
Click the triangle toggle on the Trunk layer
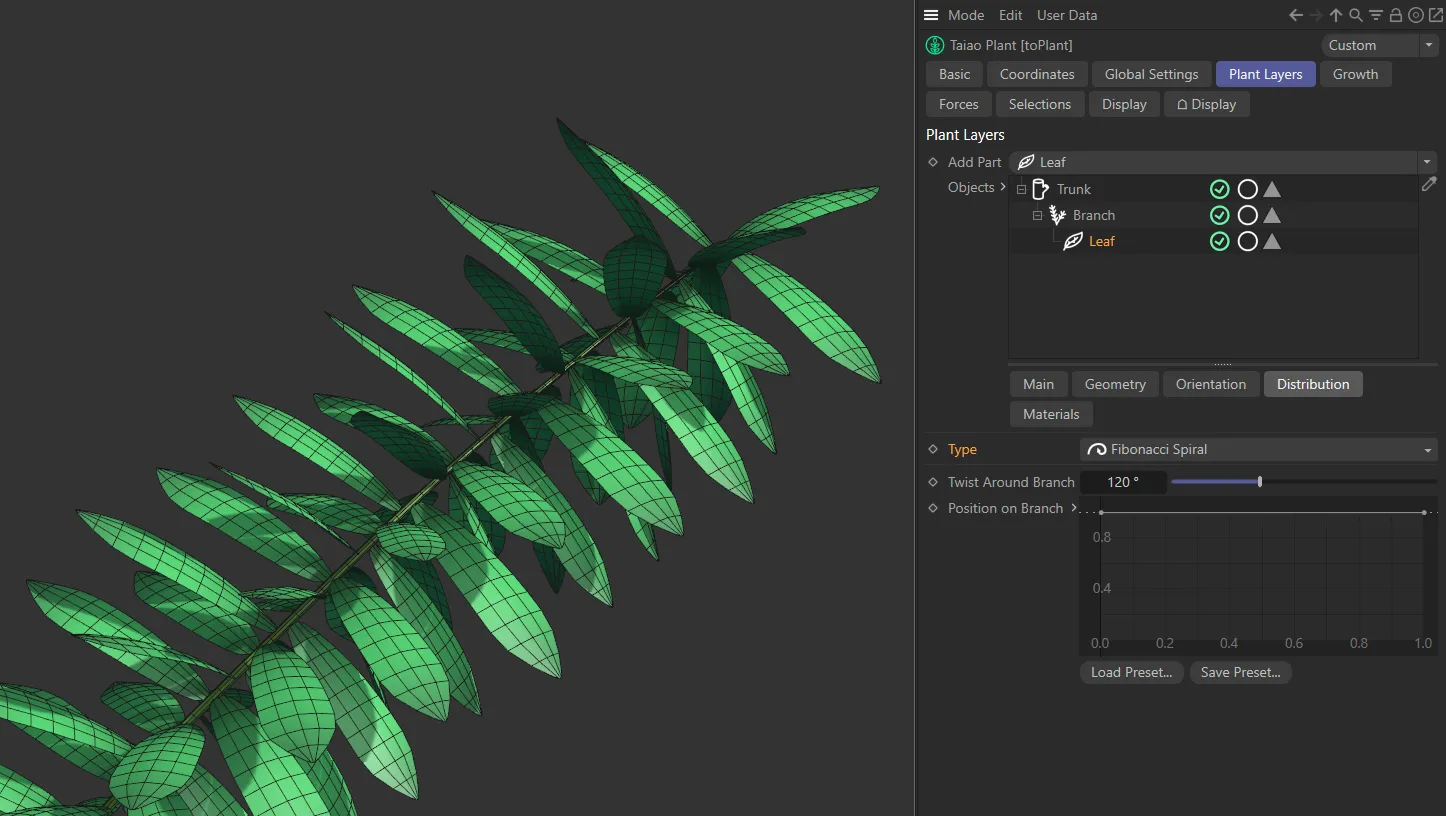(1271, 189)
